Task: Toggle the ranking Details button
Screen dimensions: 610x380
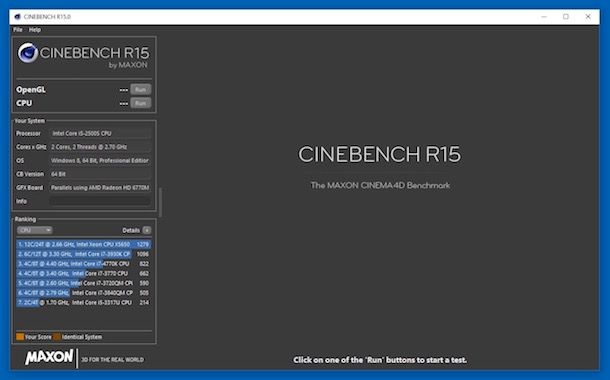Action: point(147,230)
